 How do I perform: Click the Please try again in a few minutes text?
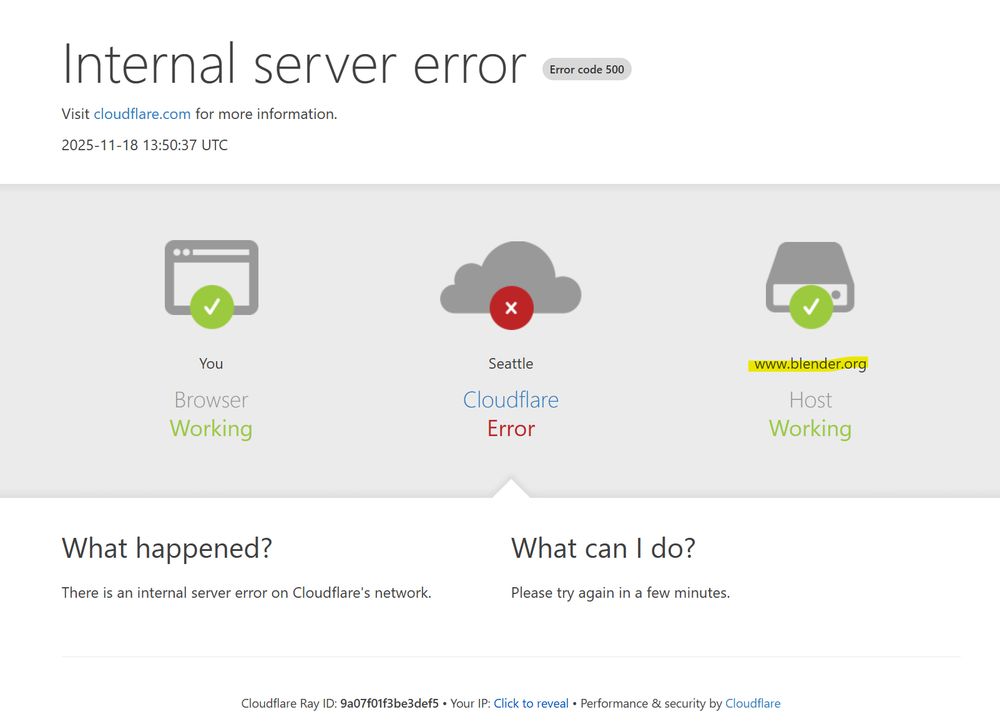pos(621,593)
